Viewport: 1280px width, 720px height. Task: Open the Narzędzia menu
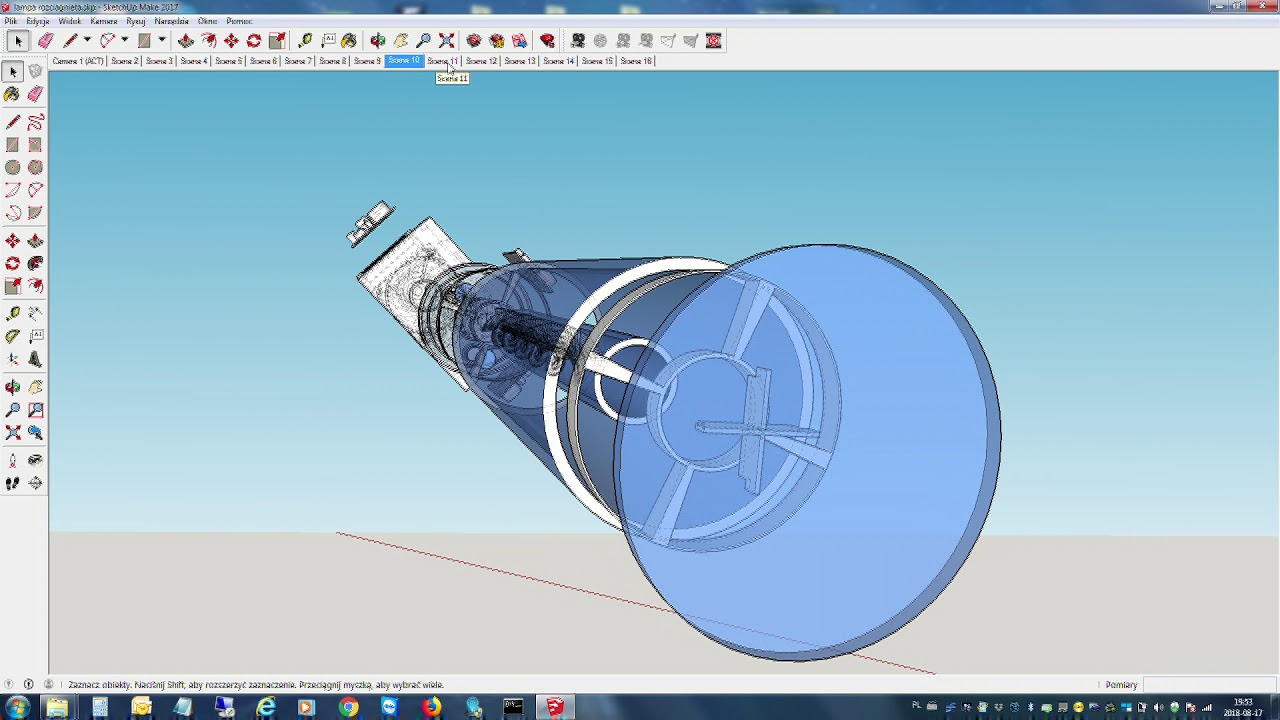coord(172,21)
